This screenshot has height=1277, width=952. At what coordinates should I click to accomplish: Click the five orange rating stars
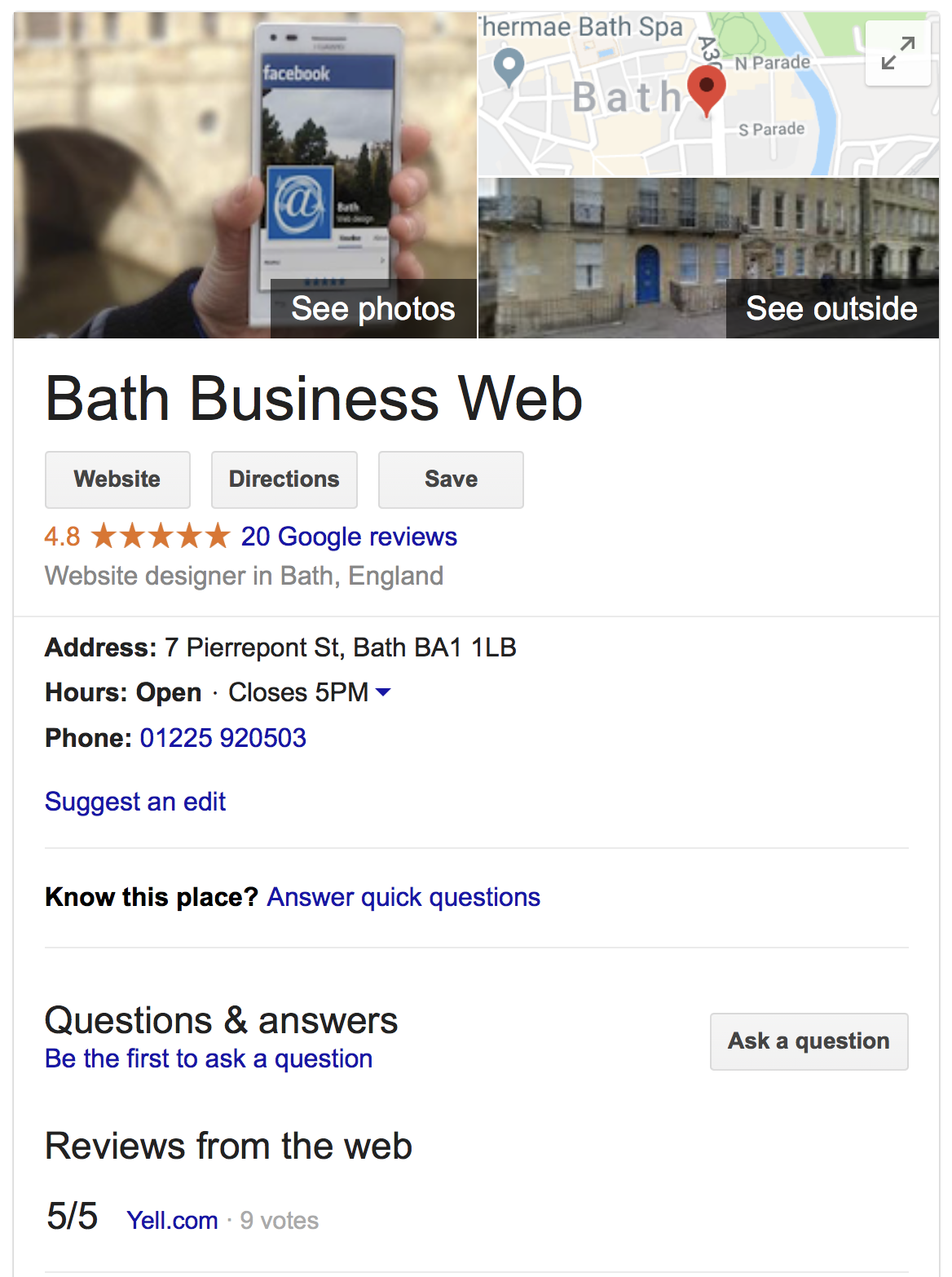coord(161,537)
